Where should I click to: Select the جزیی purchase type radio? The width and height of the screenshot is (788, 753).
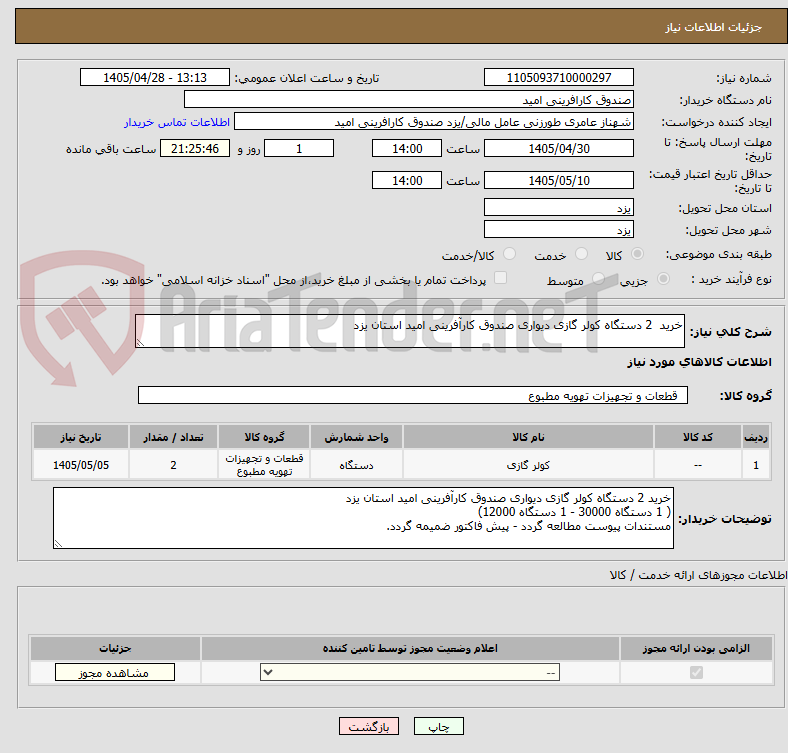pyautogui.click(x=663, y=279)
